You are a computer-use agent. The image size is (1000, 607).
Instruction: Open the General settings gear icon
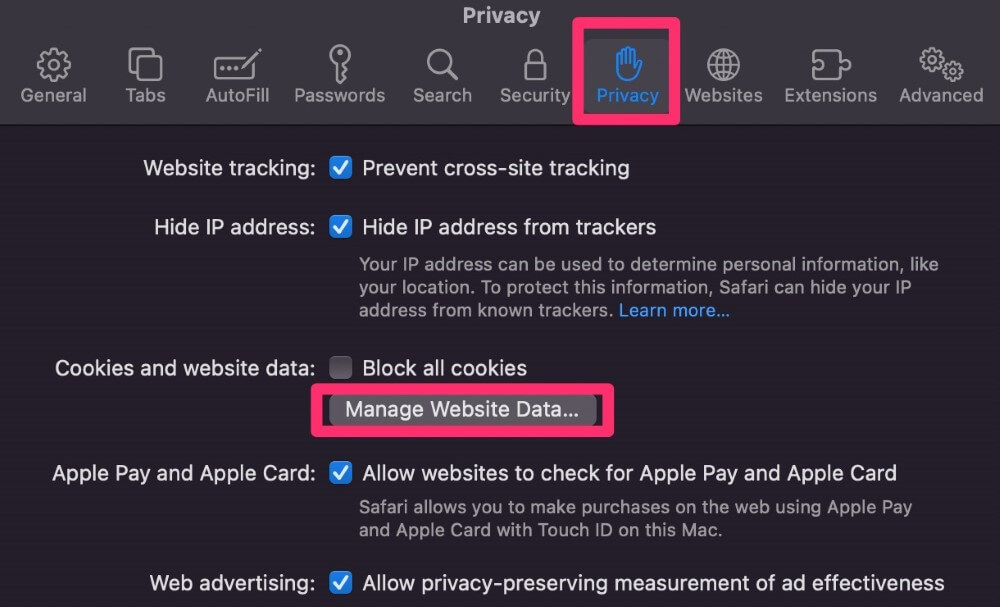(53, 66)
